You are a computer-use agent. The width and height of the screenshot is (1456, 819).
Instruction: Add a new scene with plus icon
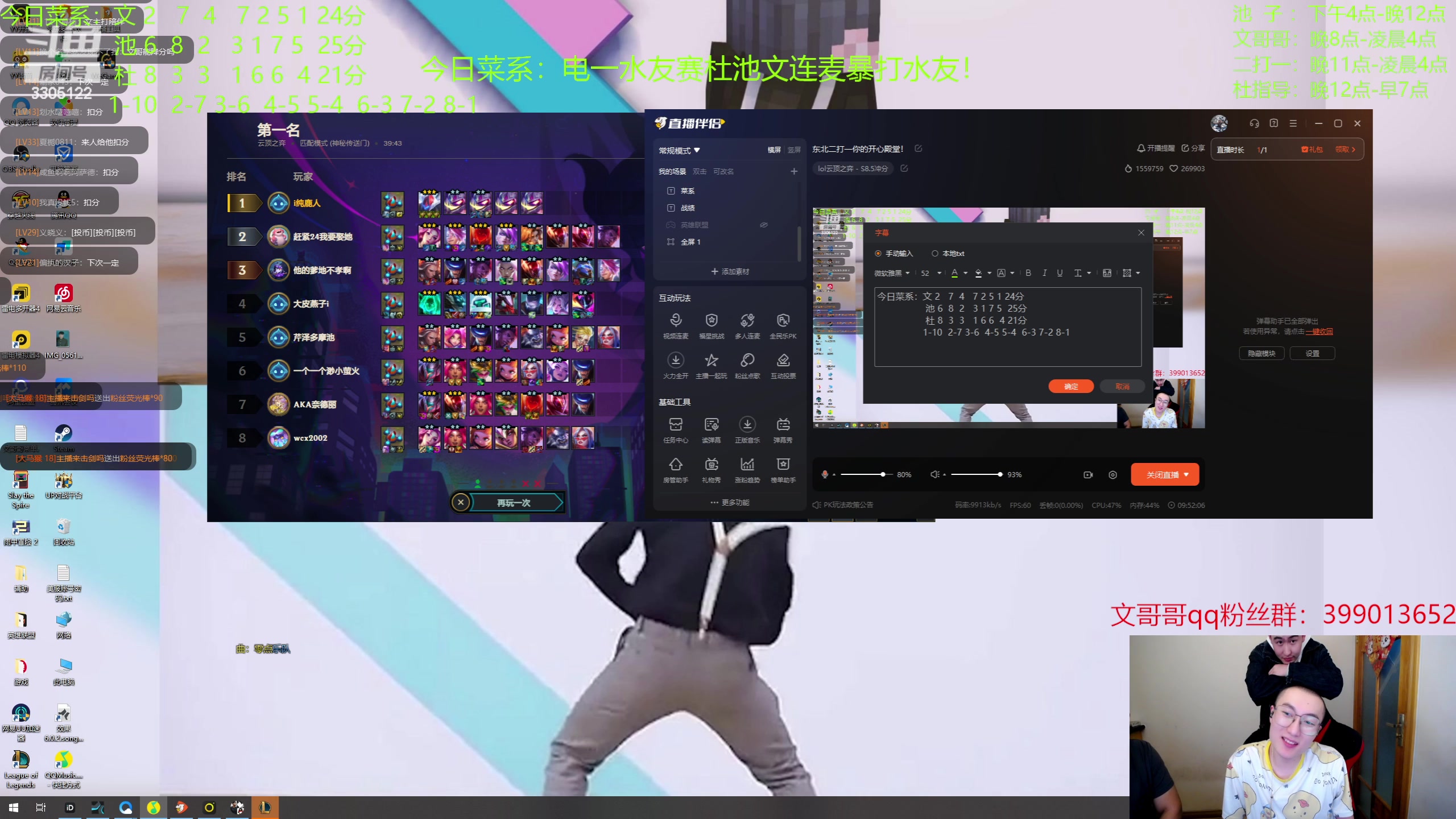click(794, 171)
